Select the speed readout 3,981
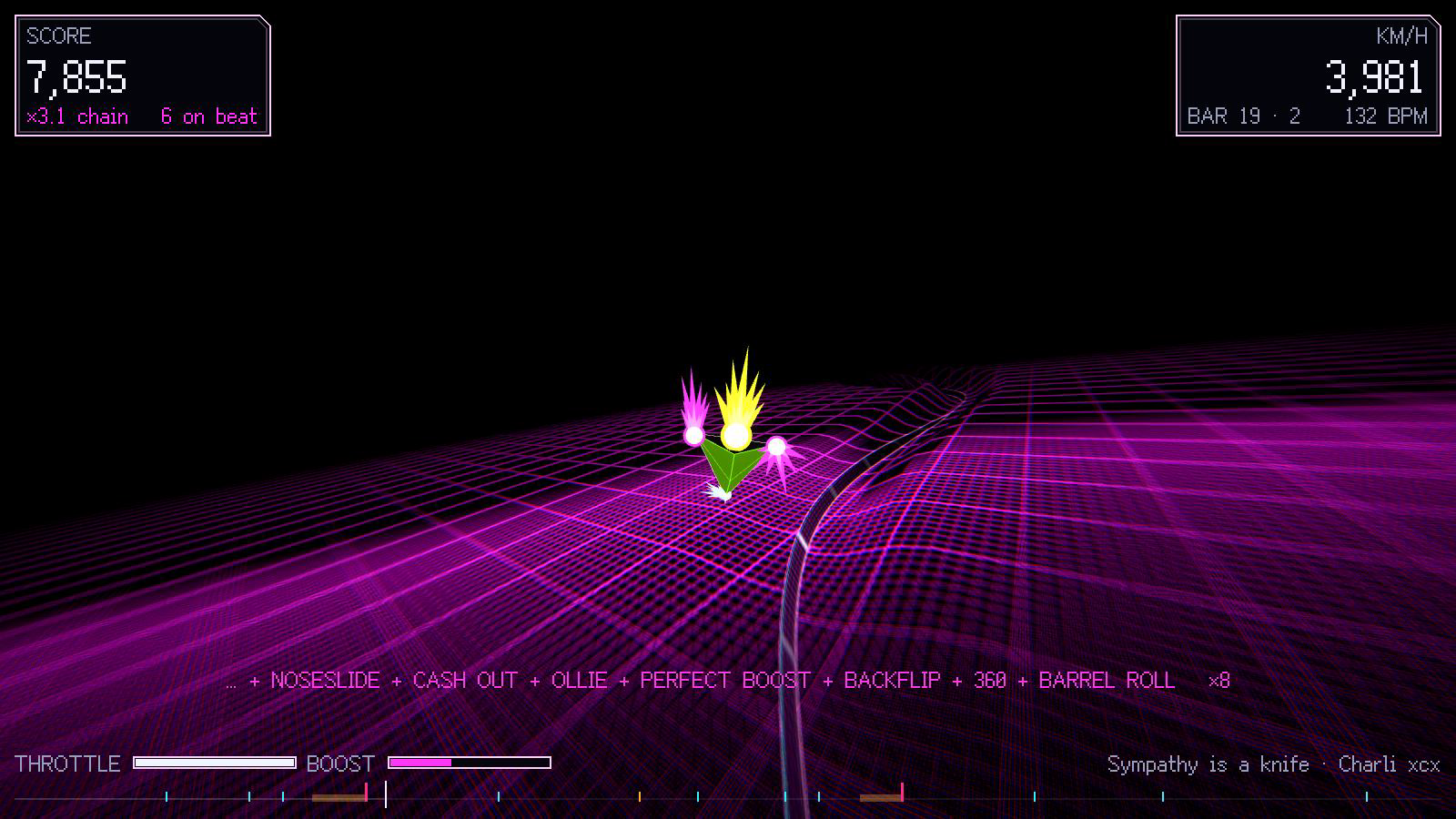The image size is (1456, 819). pos(1374,77)
